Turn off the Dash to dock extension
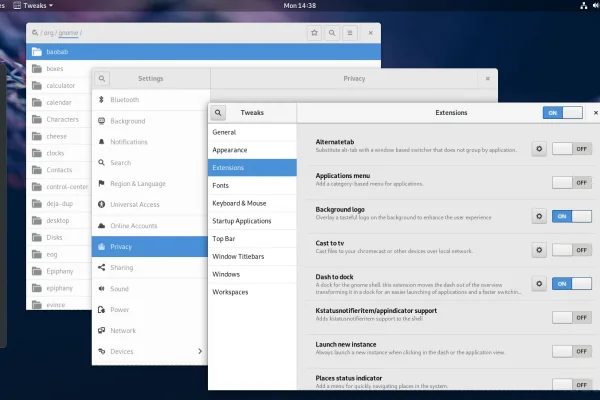600x400 pixels. (x=568, y=284)
